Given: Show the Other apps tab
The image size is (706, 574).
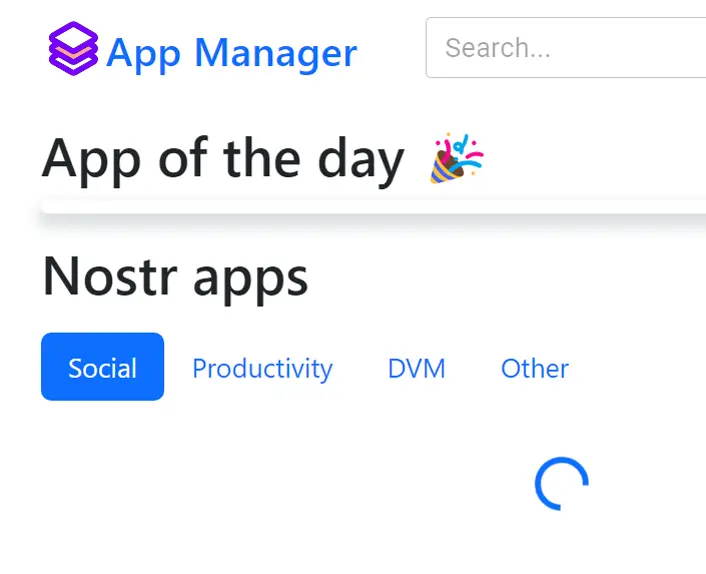Looking at the screenshot, I should pyautogui.click(x=535, y=368).
